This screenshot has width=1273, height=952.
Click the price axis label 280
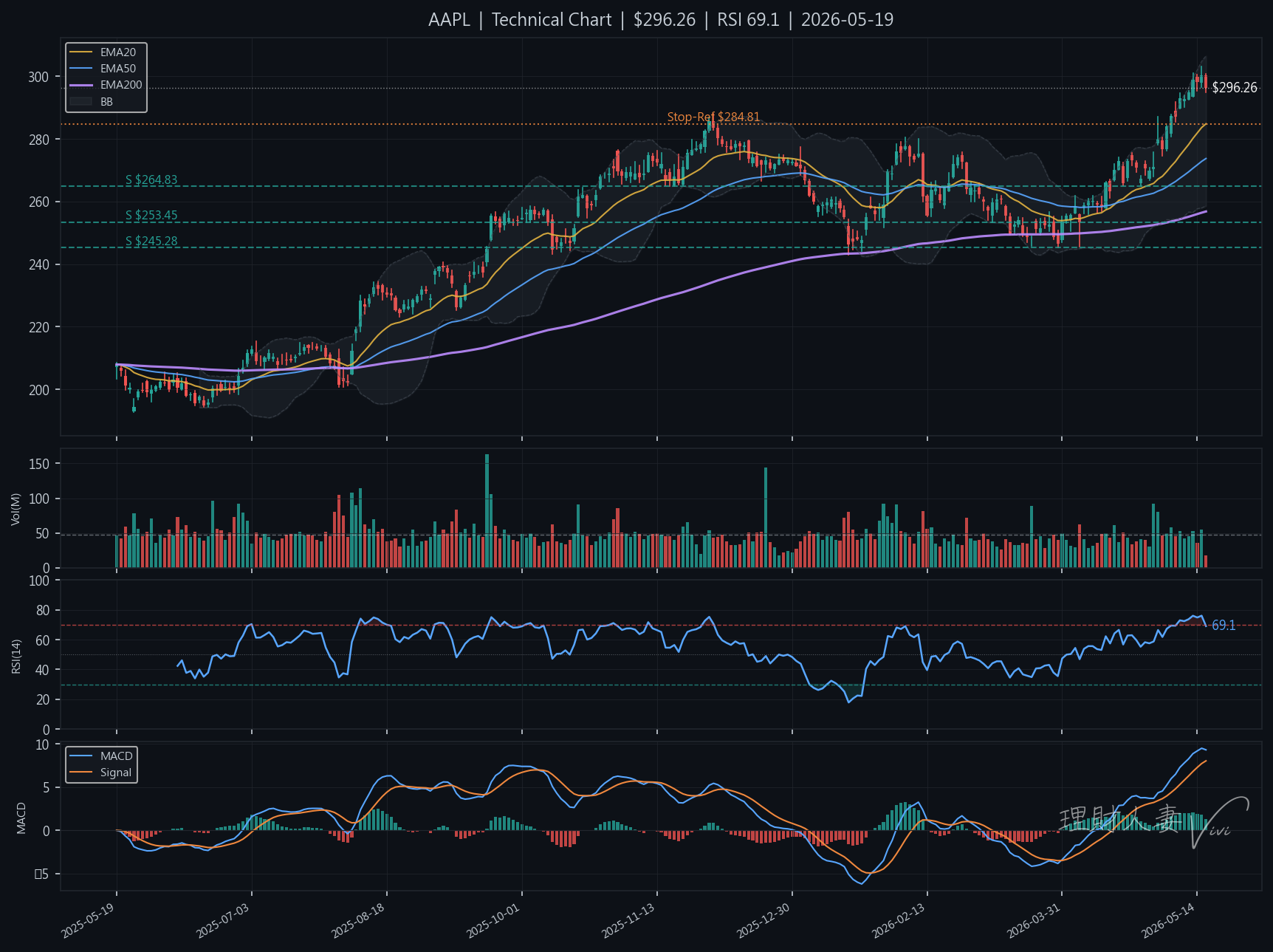point(39,140)
